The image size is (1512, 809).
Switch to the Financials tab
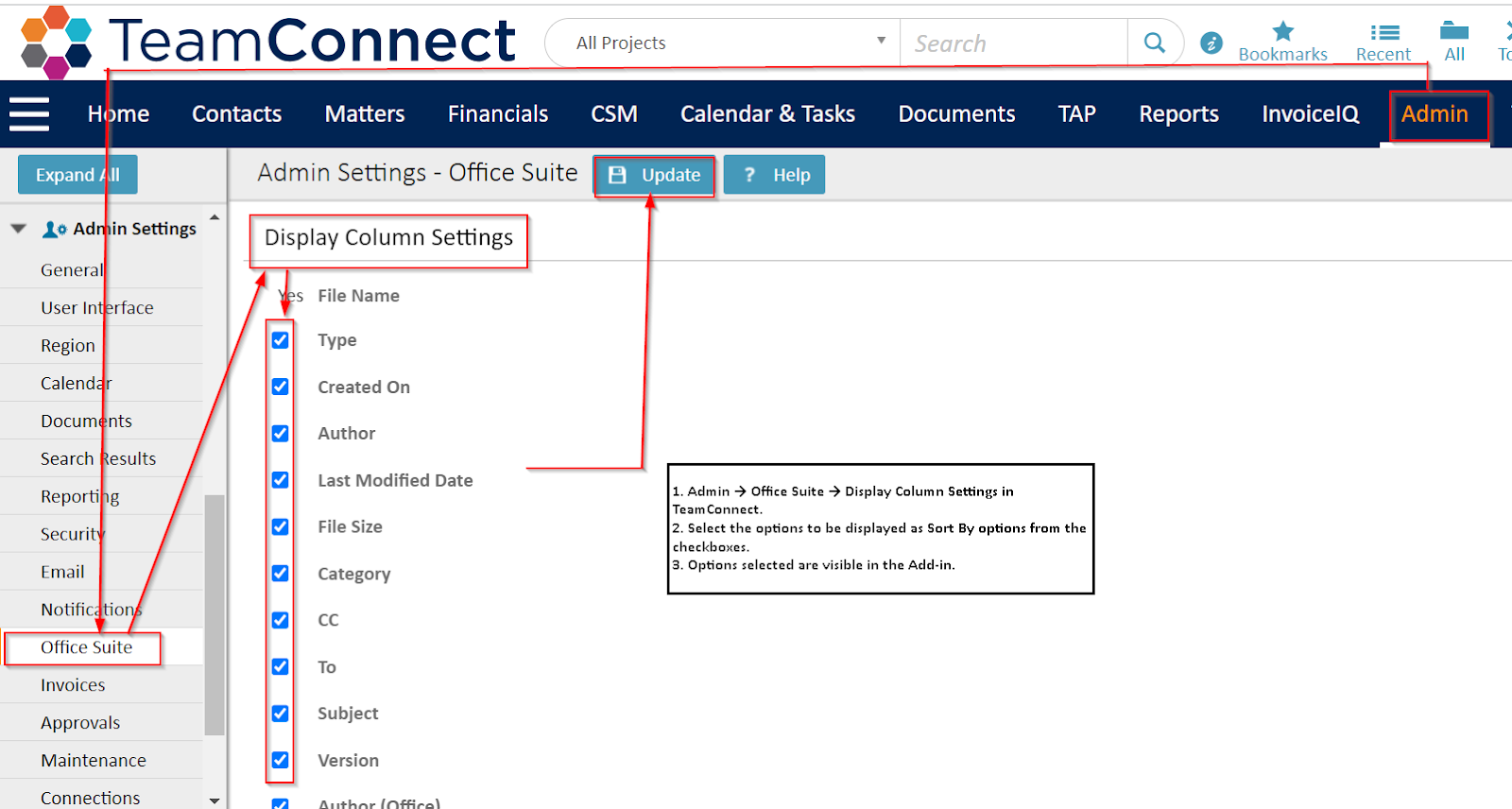[498, 114]
